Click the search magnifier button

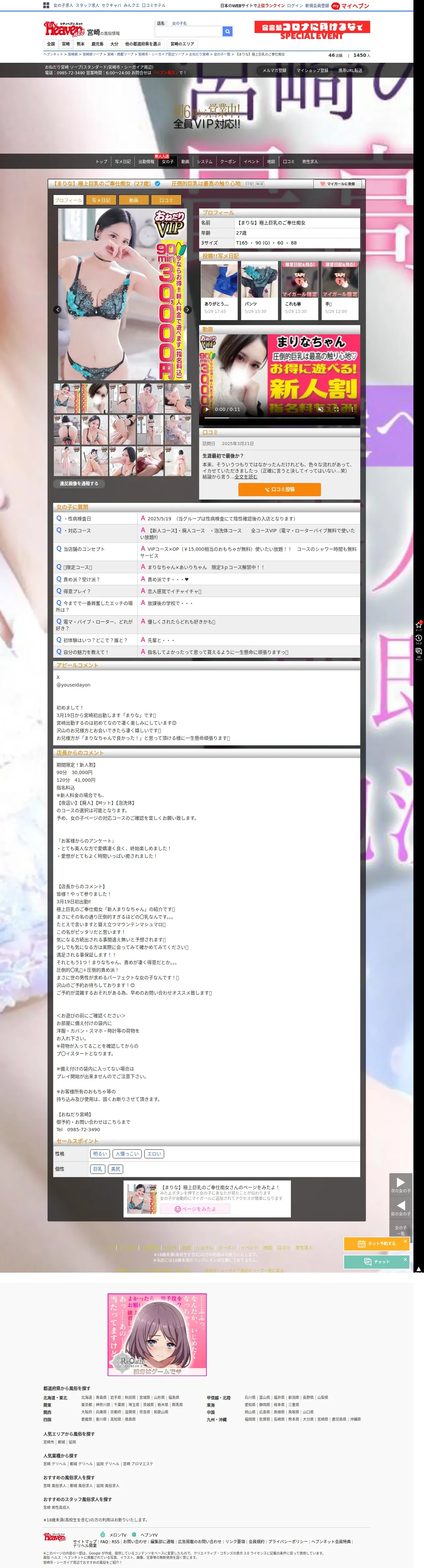[x=227, y=31]
